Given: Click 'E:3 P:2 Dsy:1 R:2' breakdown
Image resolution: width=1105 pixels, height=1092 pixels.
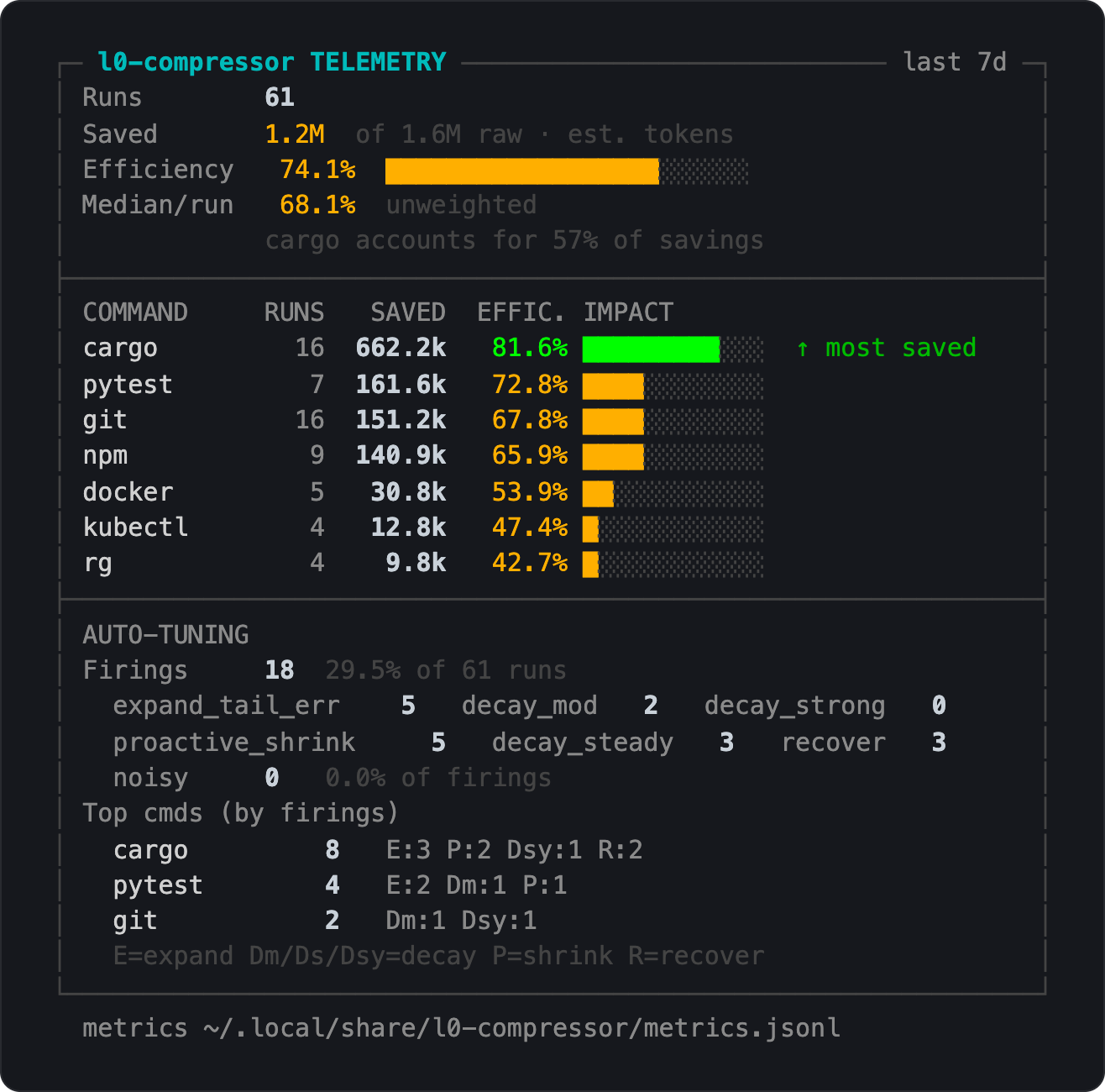Looking at the screenshot, I should point(514,850).
